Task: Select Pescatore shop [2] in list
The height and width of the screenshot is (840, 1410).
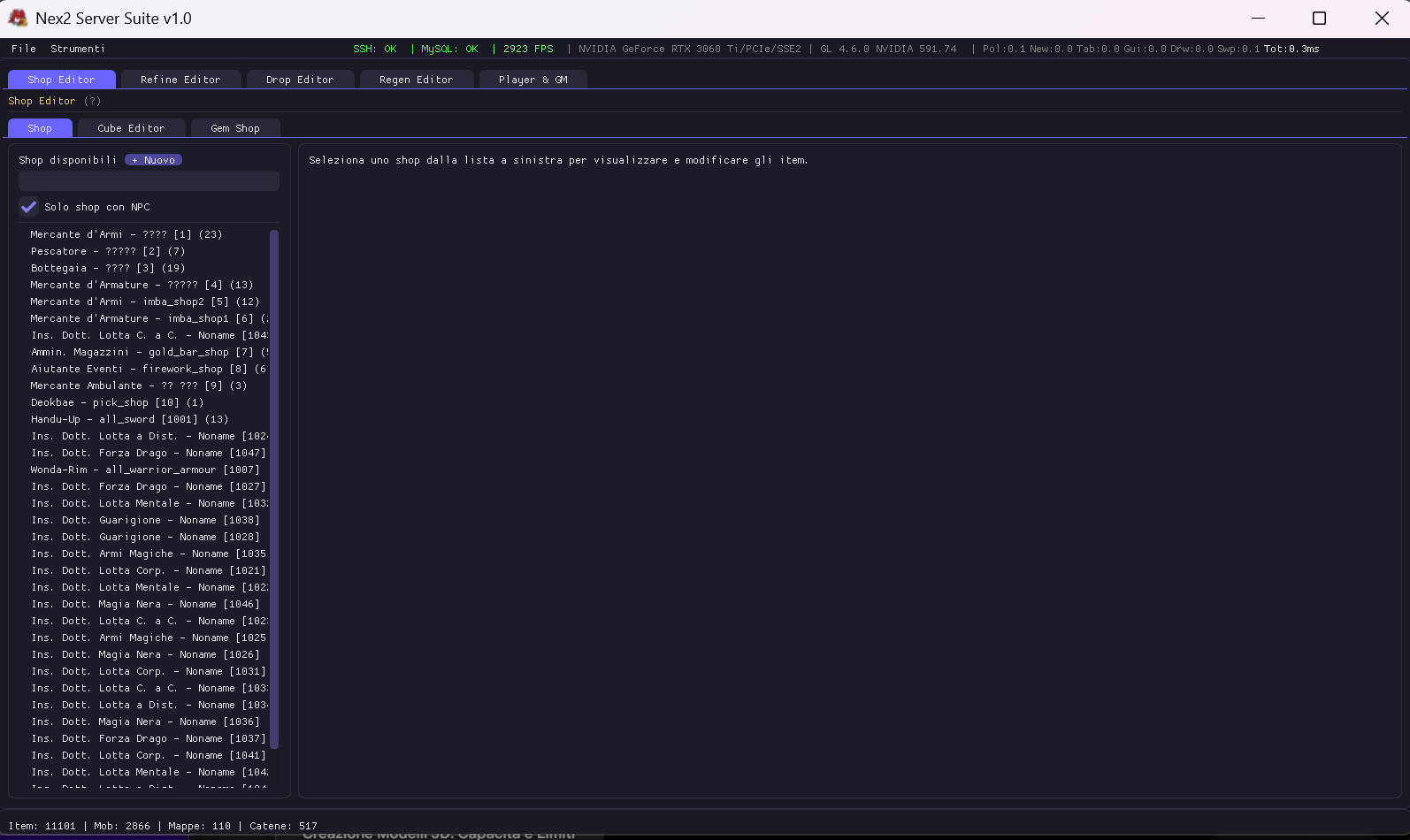Action: coord(107,251)
